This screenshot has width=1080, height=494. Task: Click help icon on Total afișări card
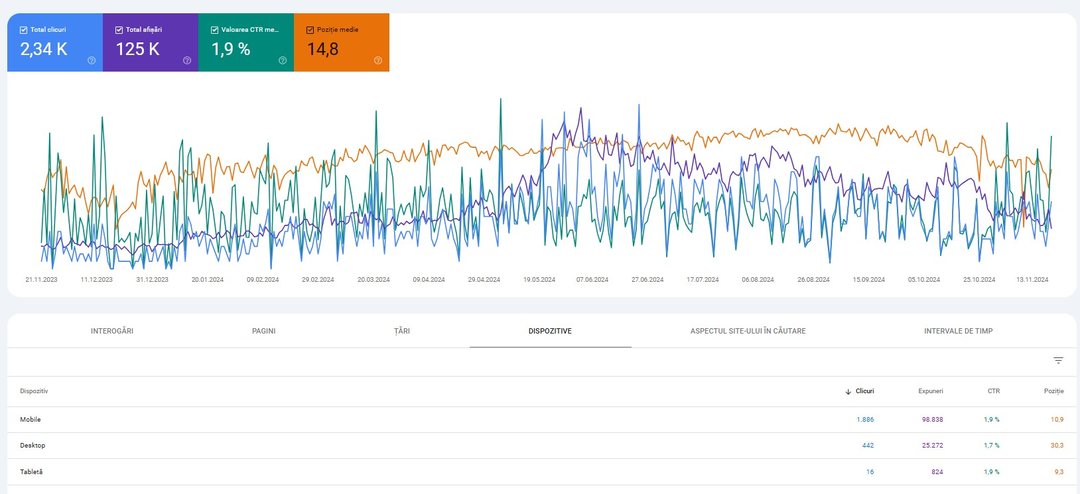[x=187, y=60]
